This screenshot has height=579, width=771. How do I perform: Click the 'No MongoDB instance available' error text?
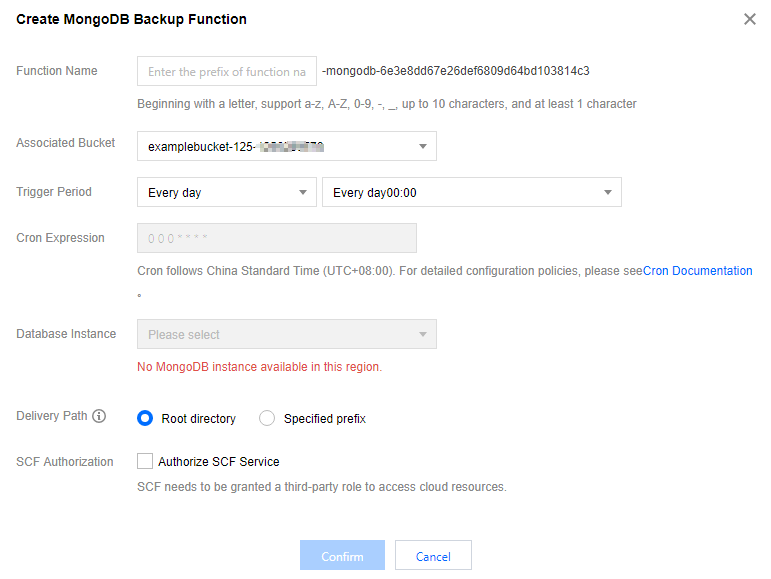(260, 367)
